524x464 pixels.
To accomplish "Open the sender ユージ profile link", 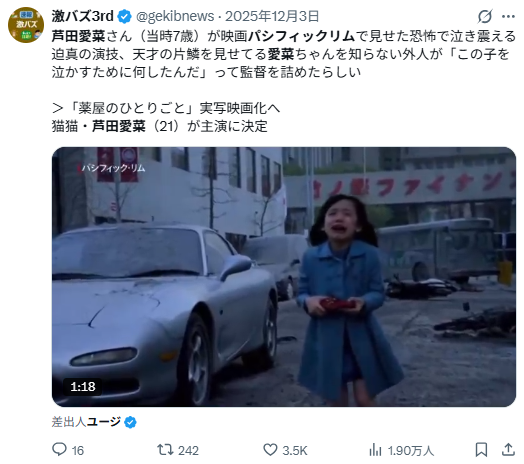I will click(104, 422).
